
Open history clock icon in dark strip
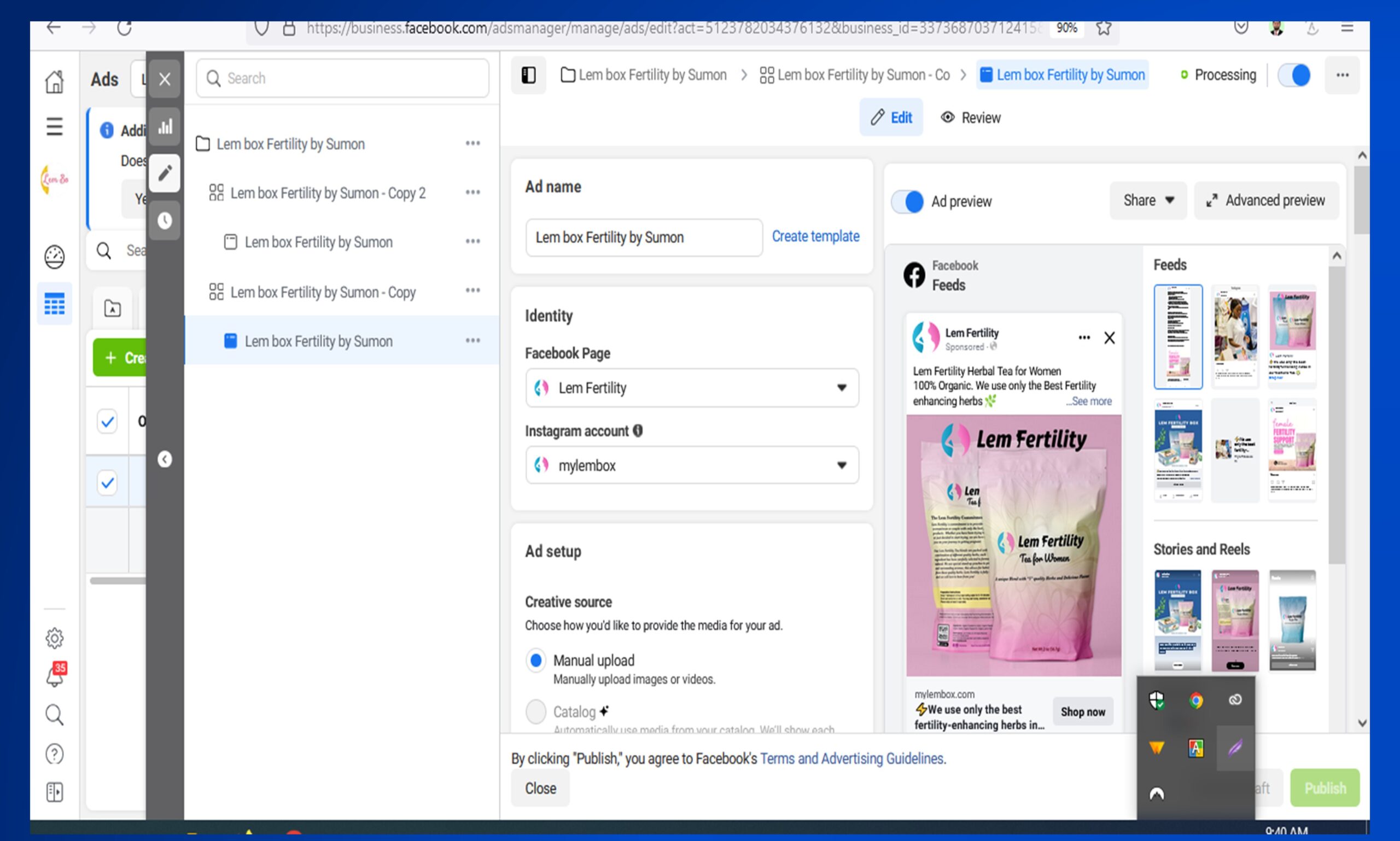click(x=165, y=220)
